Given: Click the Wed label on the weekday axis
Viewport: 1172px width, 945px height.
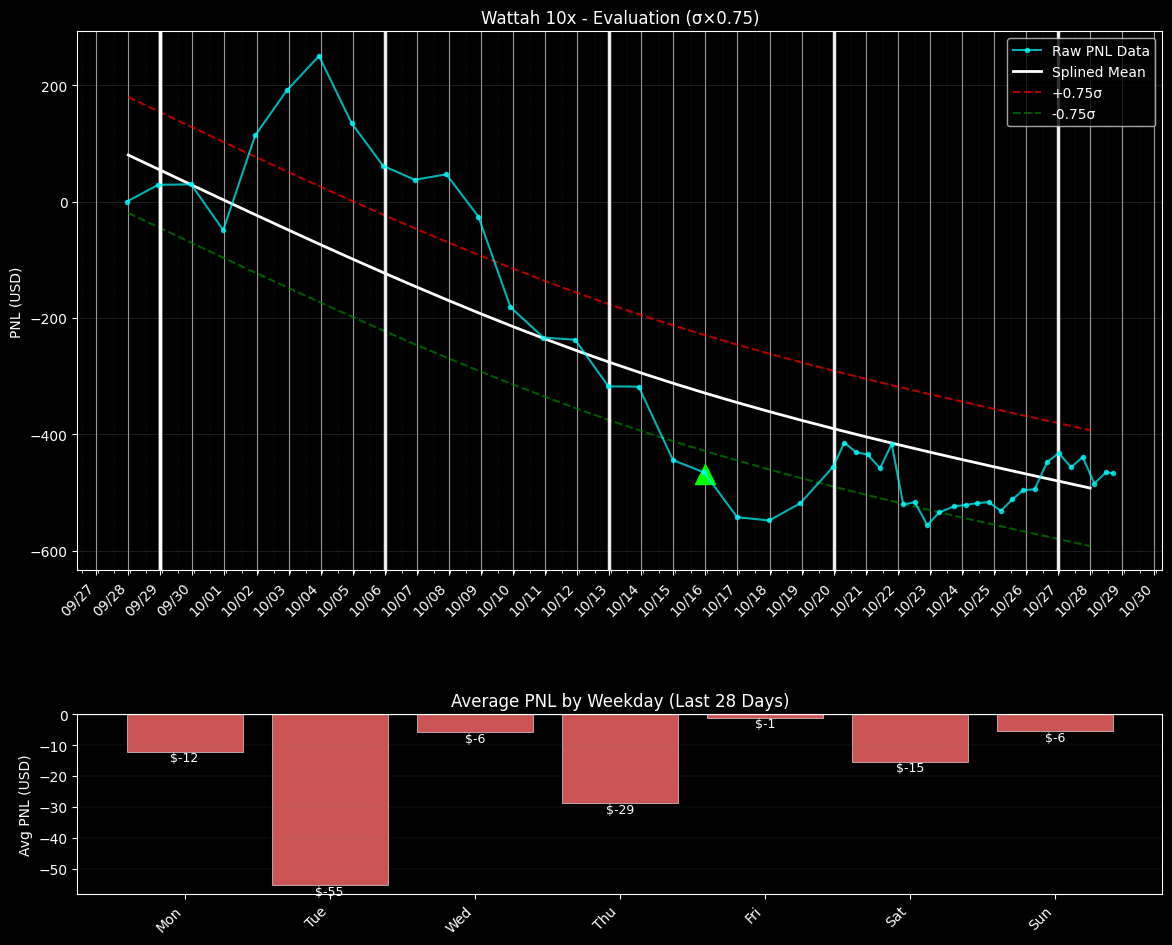Looking at the screenshot, I should [x=459, y=918].
